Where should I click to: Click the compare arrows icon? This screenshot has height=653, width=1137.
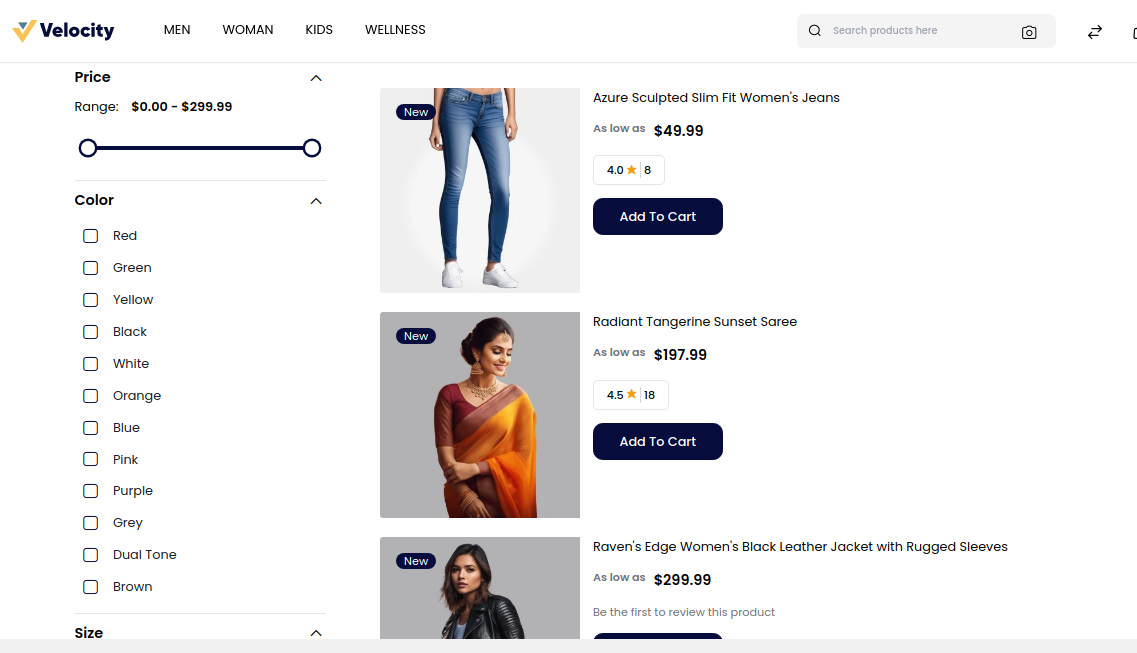tap(1095, 32)
